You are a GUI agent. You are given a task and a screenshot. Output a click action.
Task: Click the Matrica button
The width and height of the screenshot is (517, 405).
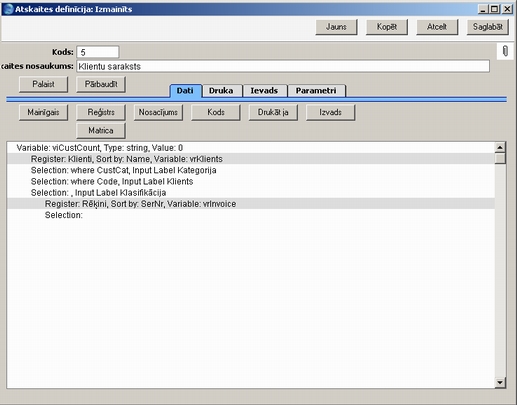pos(101,130)
